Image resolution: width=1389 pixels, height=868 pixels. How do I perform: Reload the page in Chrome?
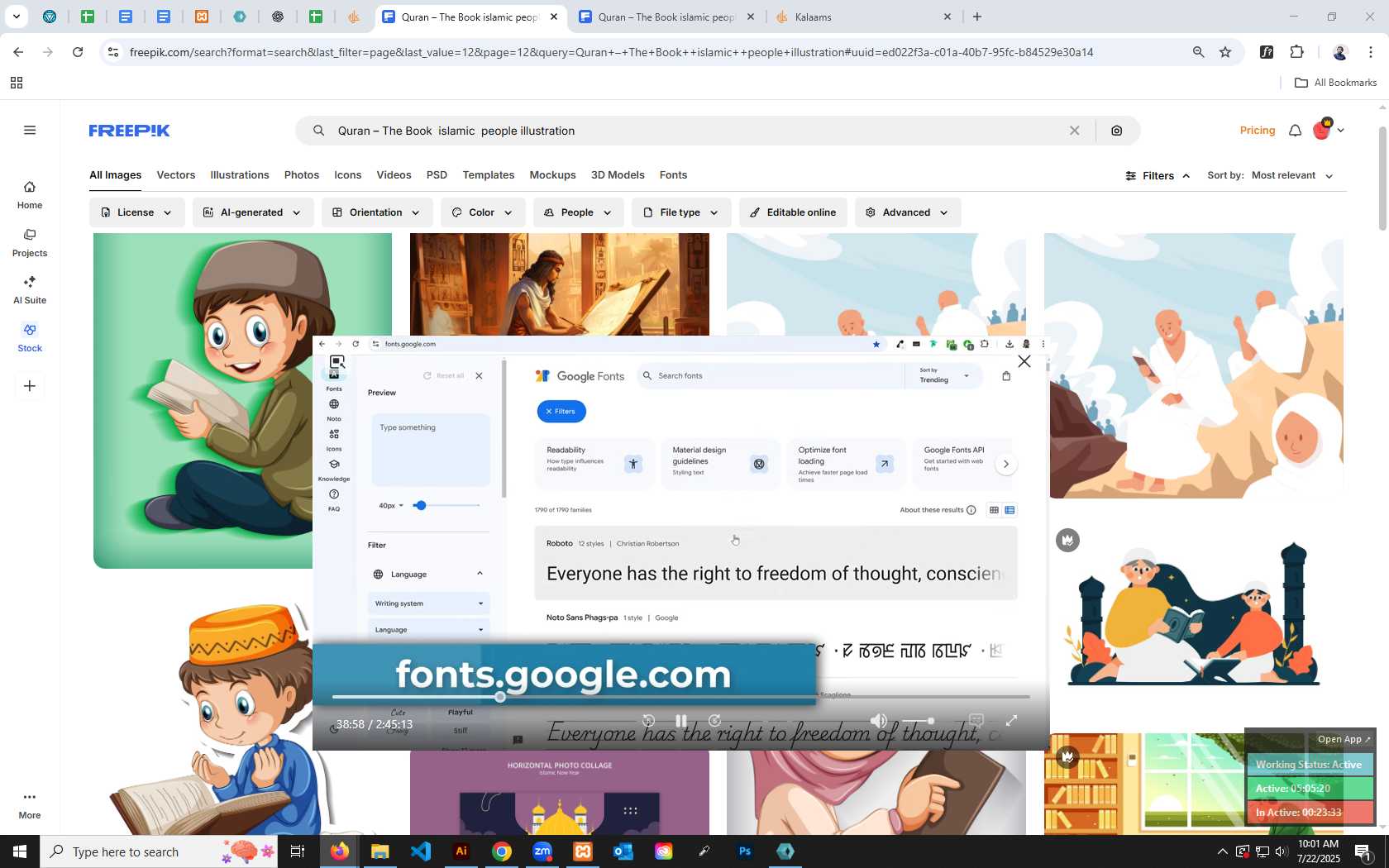pyautogui.click(x=78, y=52)
